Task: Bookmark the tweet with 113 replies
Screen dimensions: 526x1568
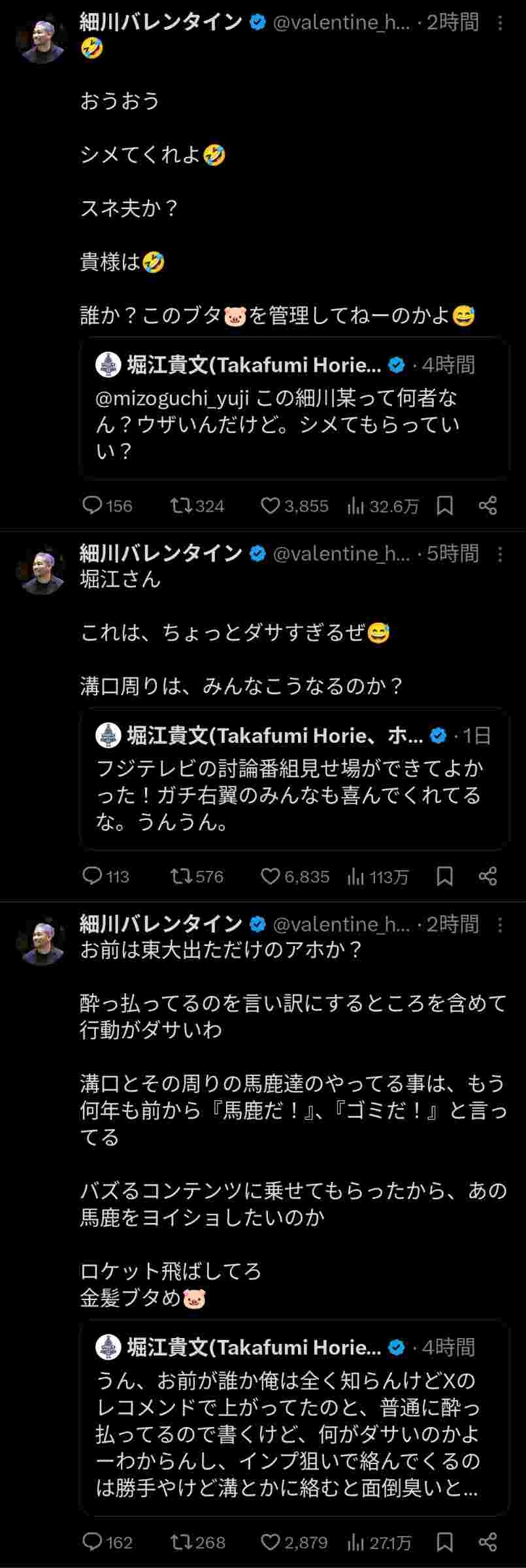Action: point(445,876)
